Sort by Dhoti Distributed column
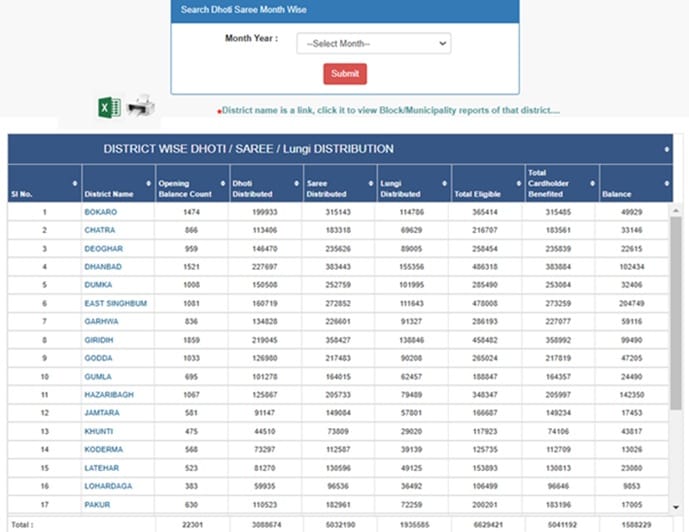 click(x=297, y=183)
